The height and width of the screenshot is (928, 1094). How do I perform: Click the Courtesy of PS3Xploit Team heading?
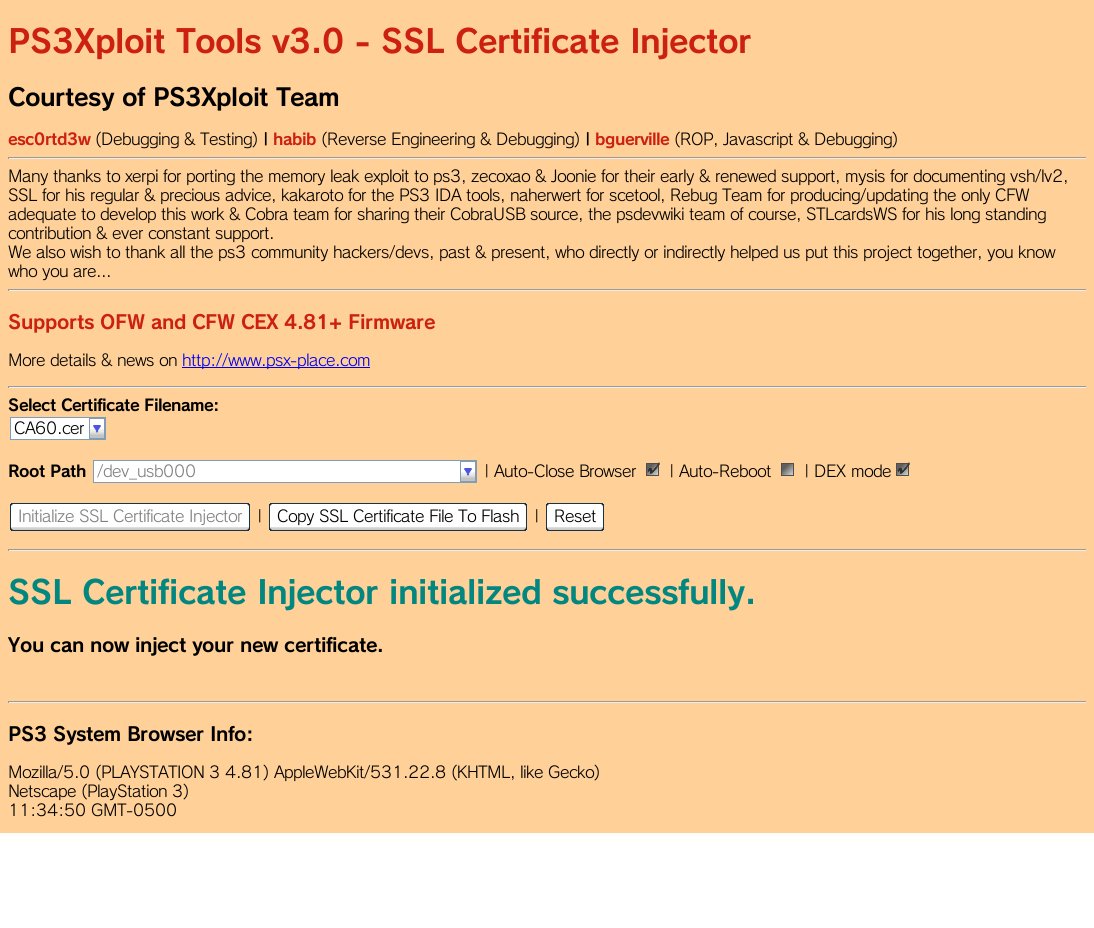pyautogui.click(x=174, y=98)
